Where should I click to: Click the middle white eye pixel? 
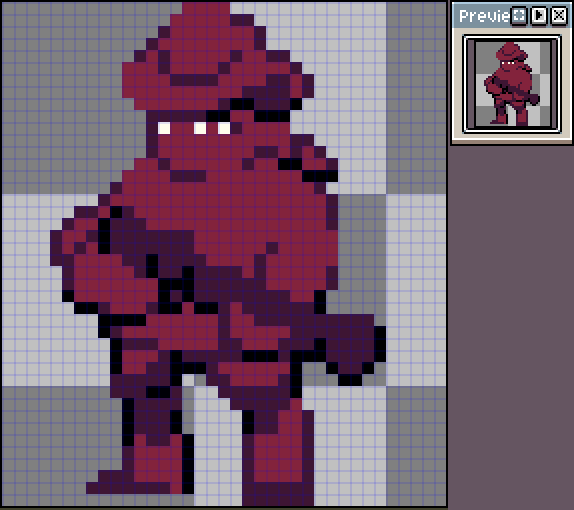click(x=200, y=128)
